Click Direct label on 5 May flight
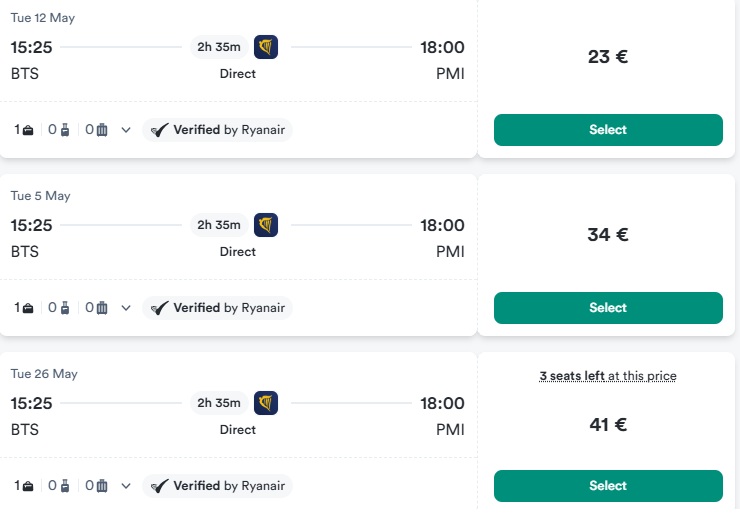Viewport: 740px width, 514px height. tap(238, 252)
